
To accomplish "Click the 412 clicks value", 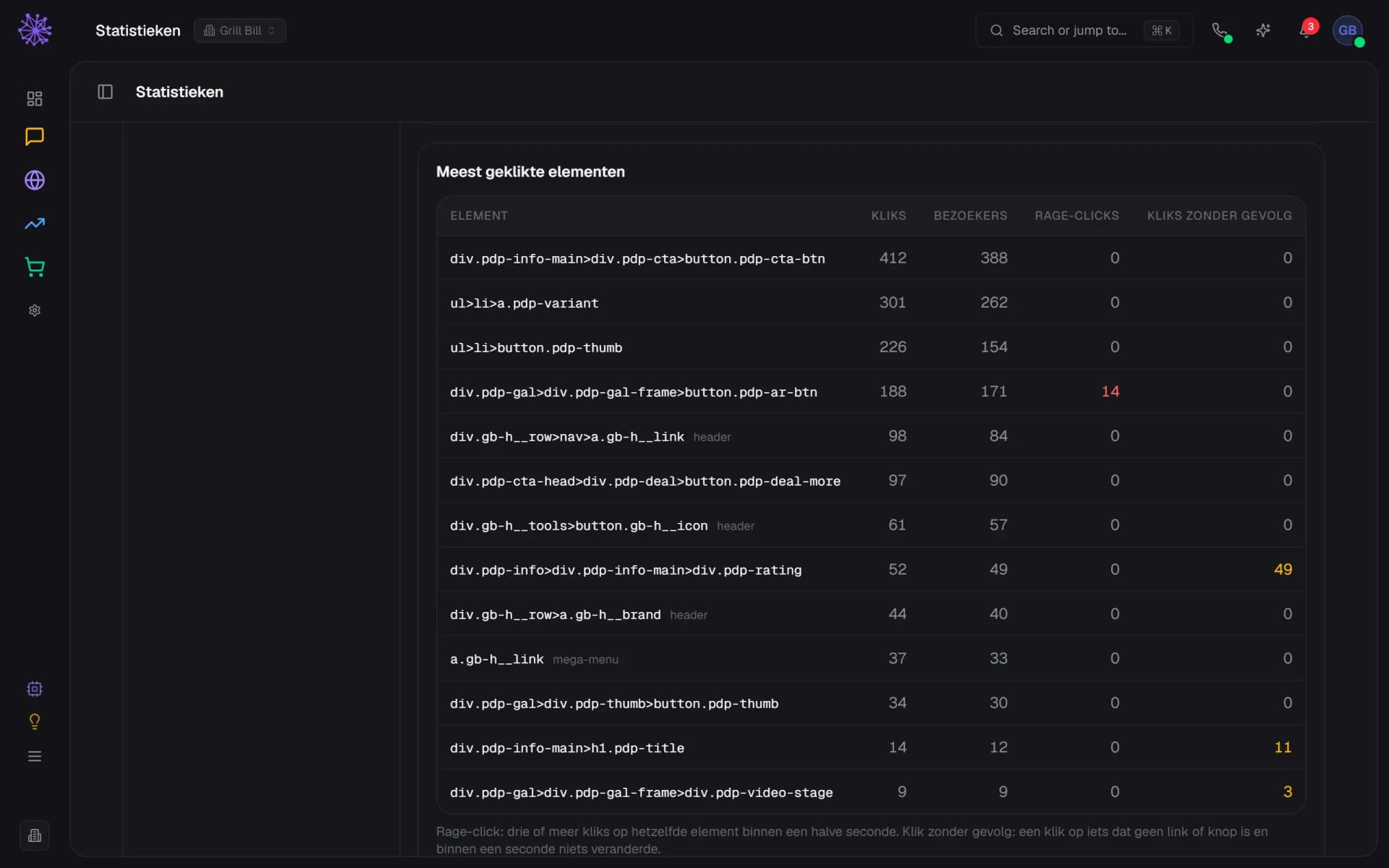I will pyautogui.click(x=893, y=258).
